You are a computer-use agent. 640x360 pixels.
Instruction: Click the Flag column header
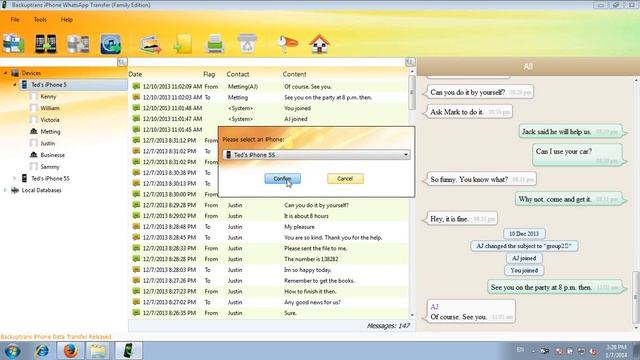209,74
